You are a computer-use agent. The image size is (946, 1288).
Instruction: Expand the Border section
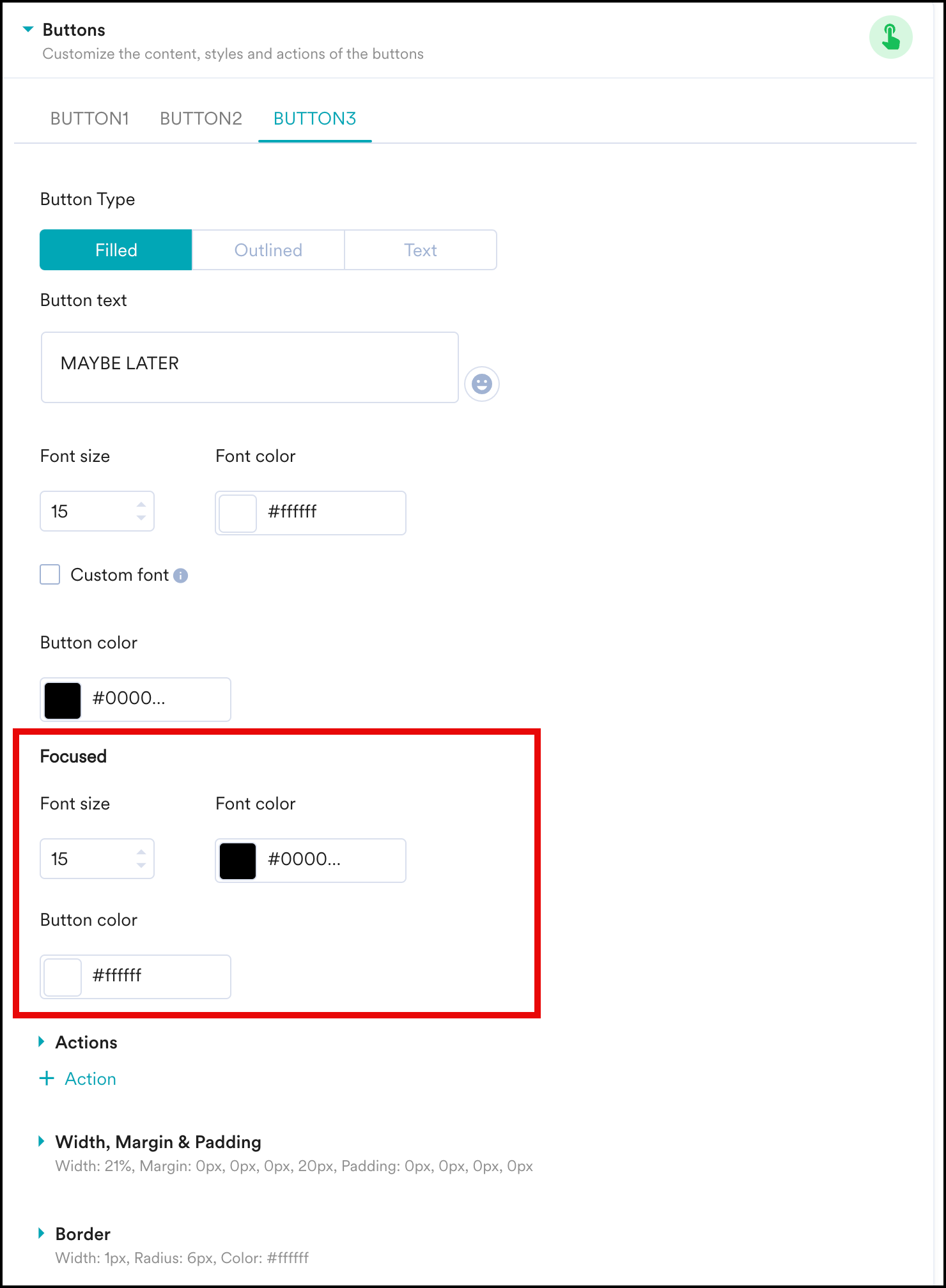coord(42,1234)
